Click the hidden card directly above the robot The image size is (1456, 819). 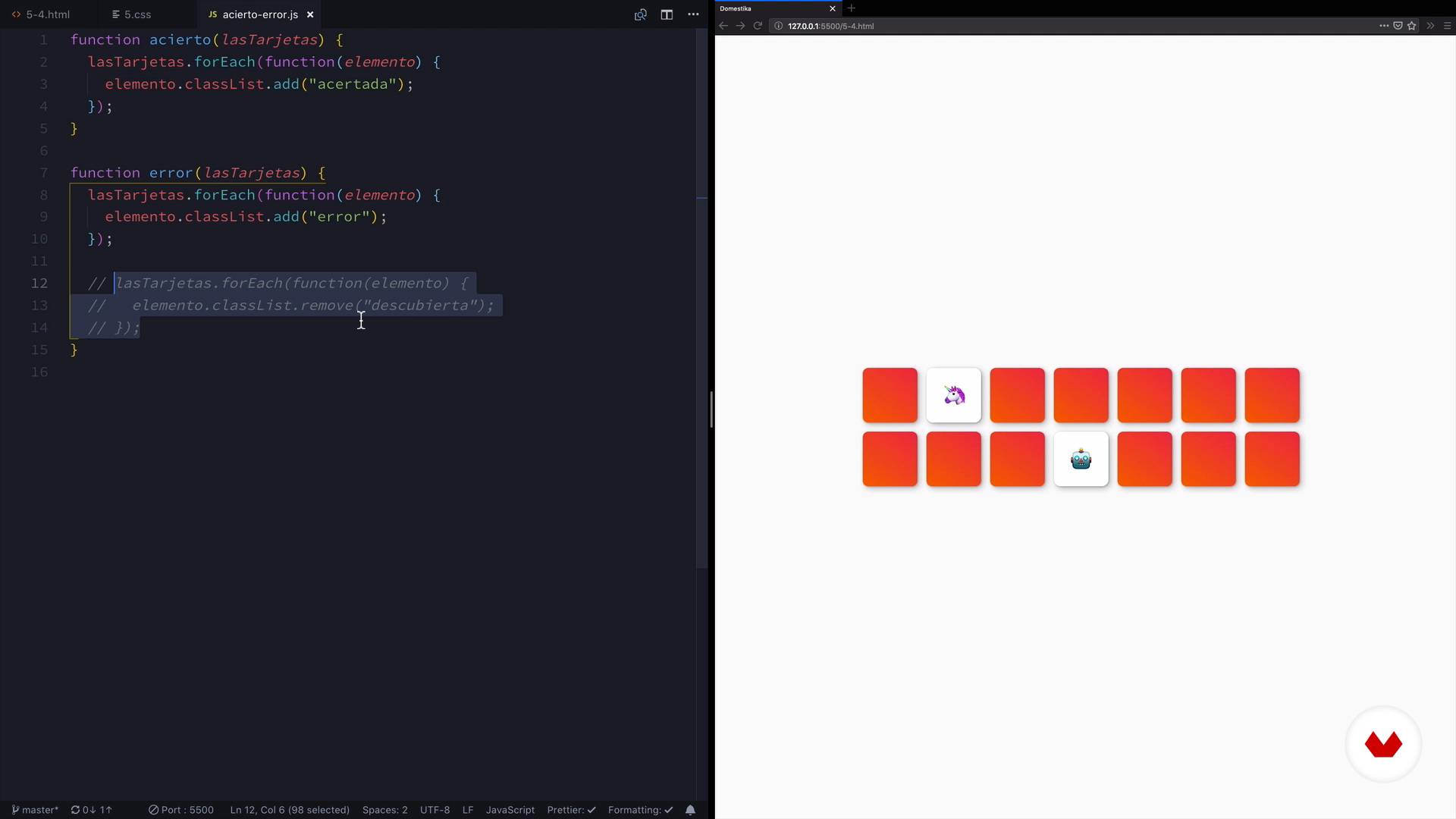(x=1081, y=395)
